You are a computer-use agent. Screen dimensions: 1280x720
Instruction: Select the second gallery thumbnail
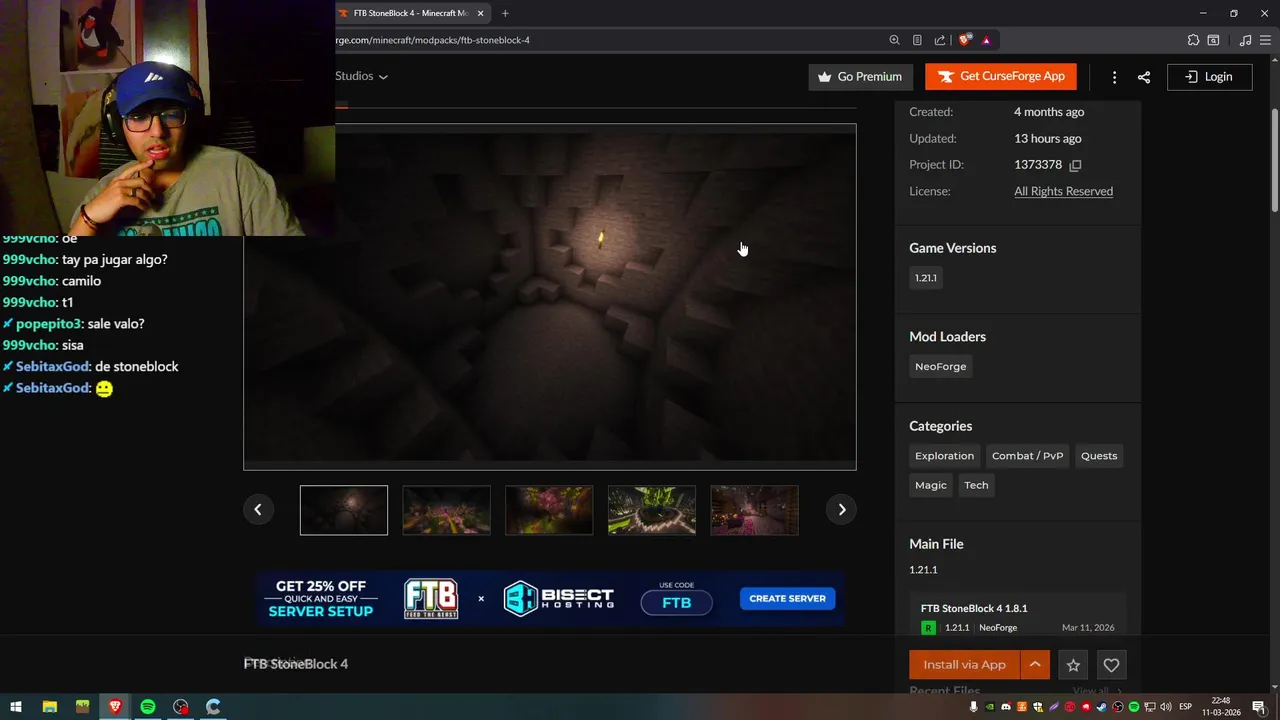click(447, 510)
